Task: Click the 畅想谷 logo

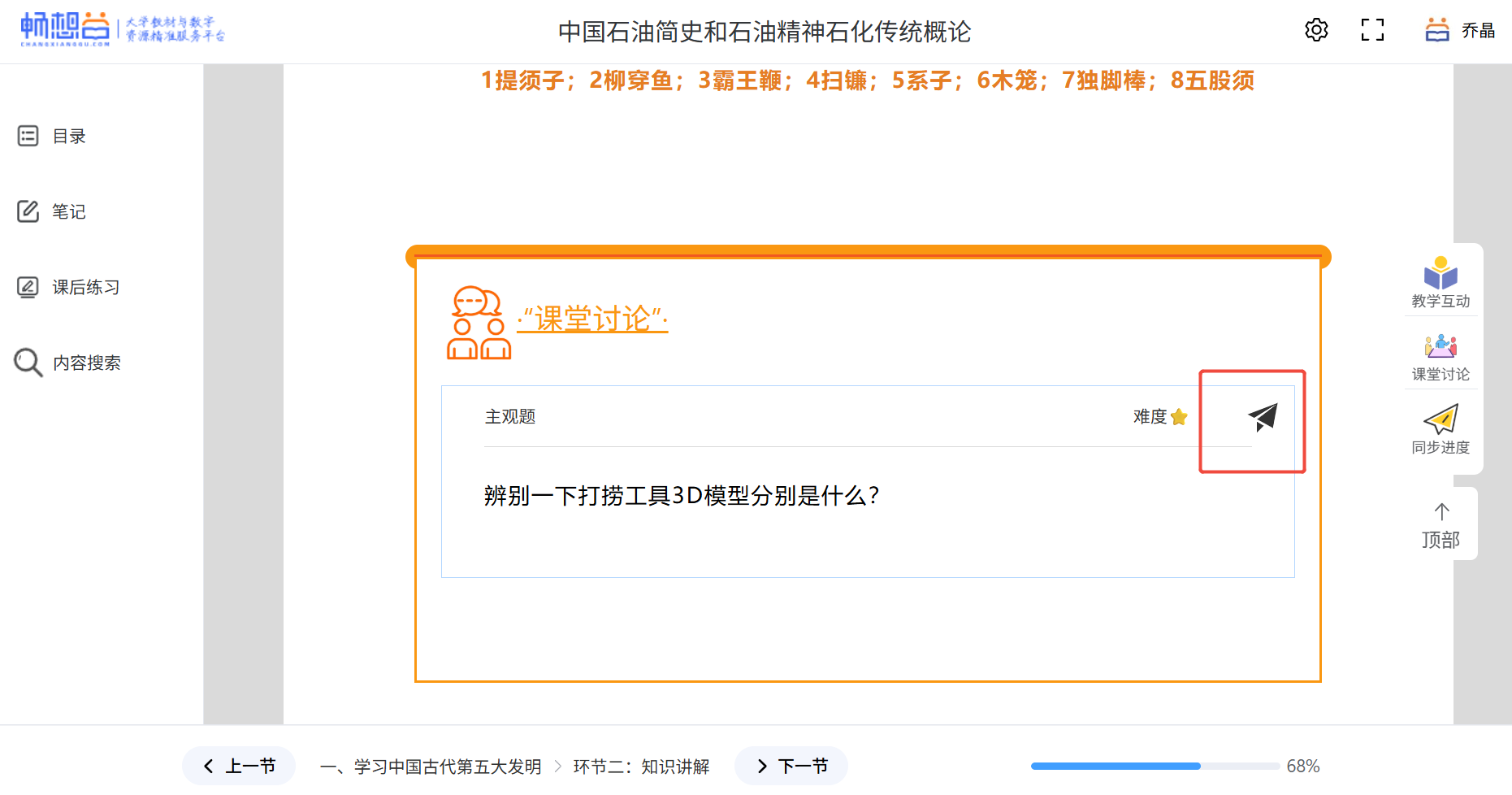Action: point(65,28)
